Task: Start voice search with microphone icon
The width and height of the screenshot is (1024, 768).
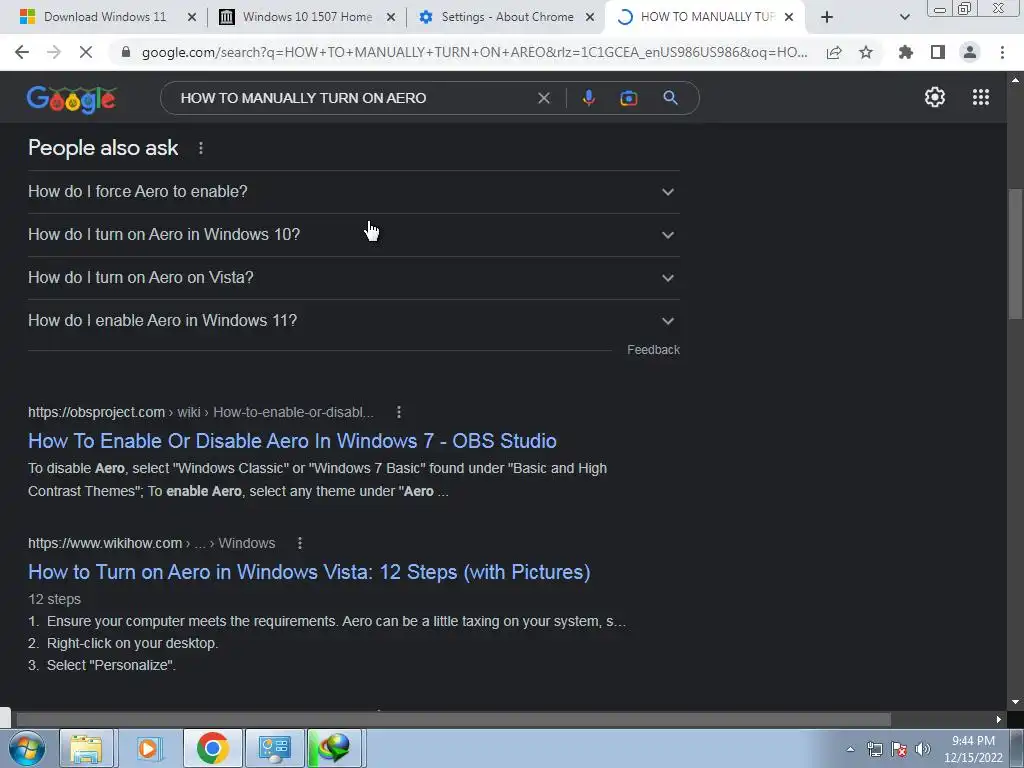Action: tap(588, 98)
